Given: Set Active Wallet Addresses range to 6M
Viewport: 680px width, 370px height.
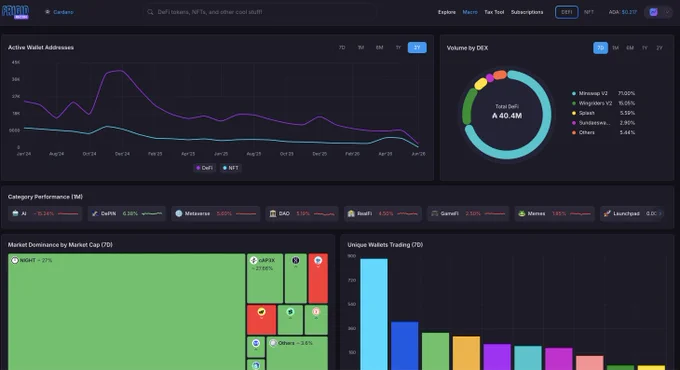Looking at the screenshot, I should click(x=379, y=48).
